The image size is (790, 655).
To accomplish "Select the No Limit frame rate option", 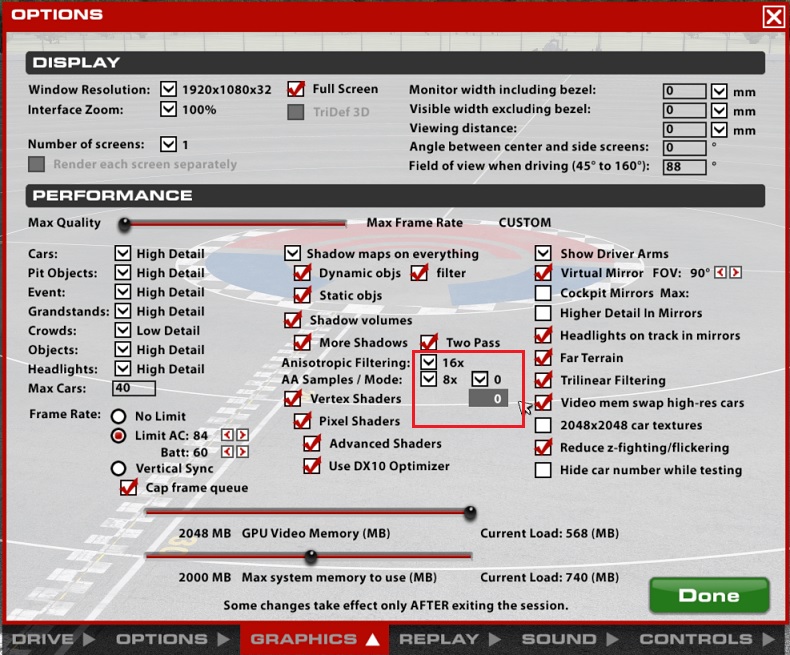I will click(x=119, y=416).
